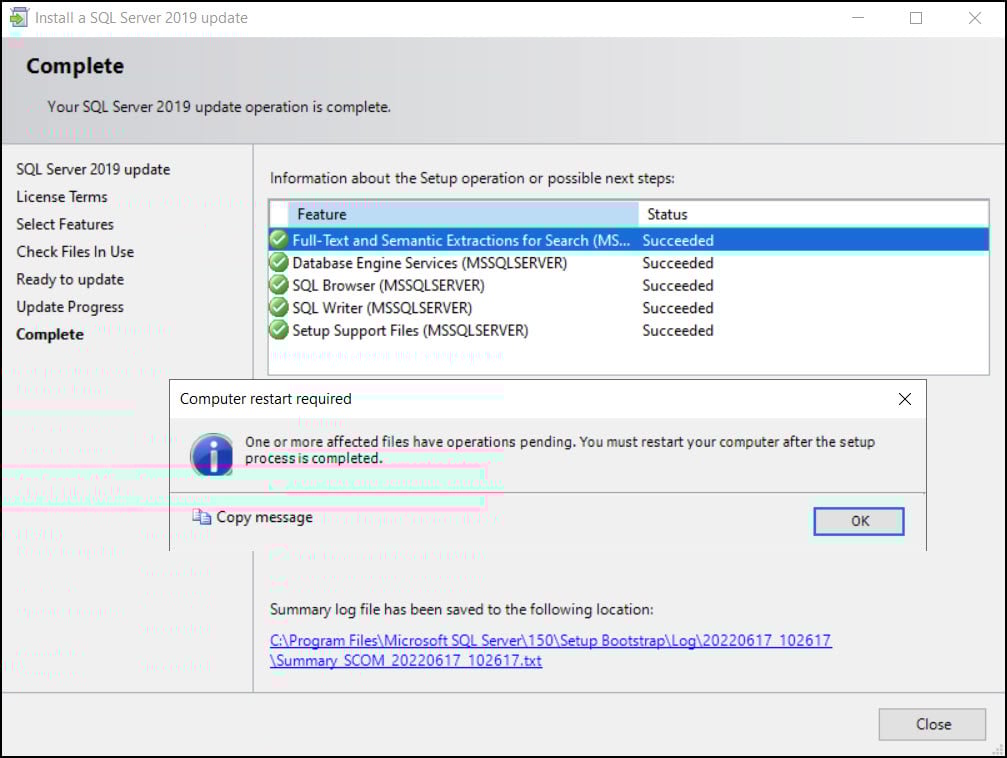Click the Ready to update step
Viewport: 1007px width, 758px height.
[70, 279]
